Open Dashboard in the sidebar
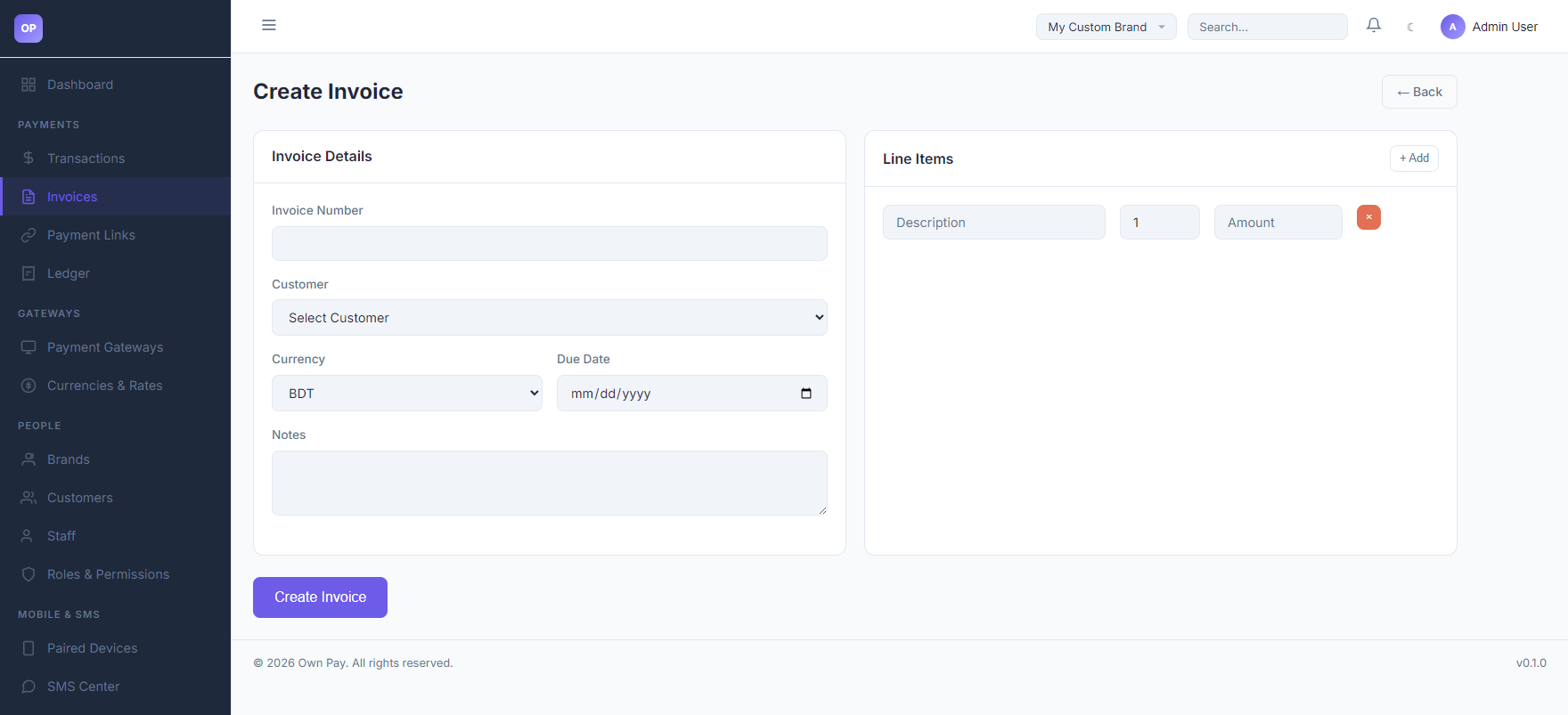The image size is (1568, 715). click(x=116, y=85)
